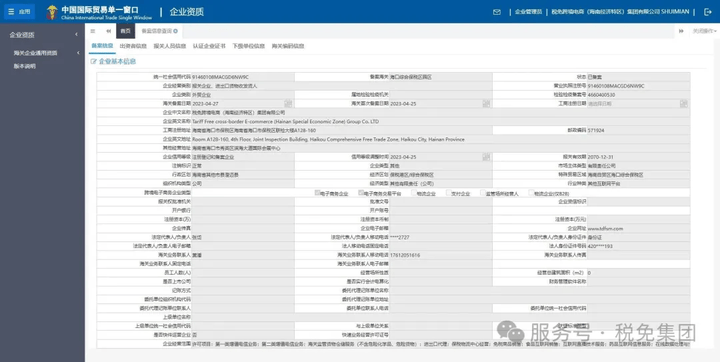The height and width of the screenshot is (362, 720).
Task: Open the 认证企业证书 sub-tab
Action: [x=209, y=46]
